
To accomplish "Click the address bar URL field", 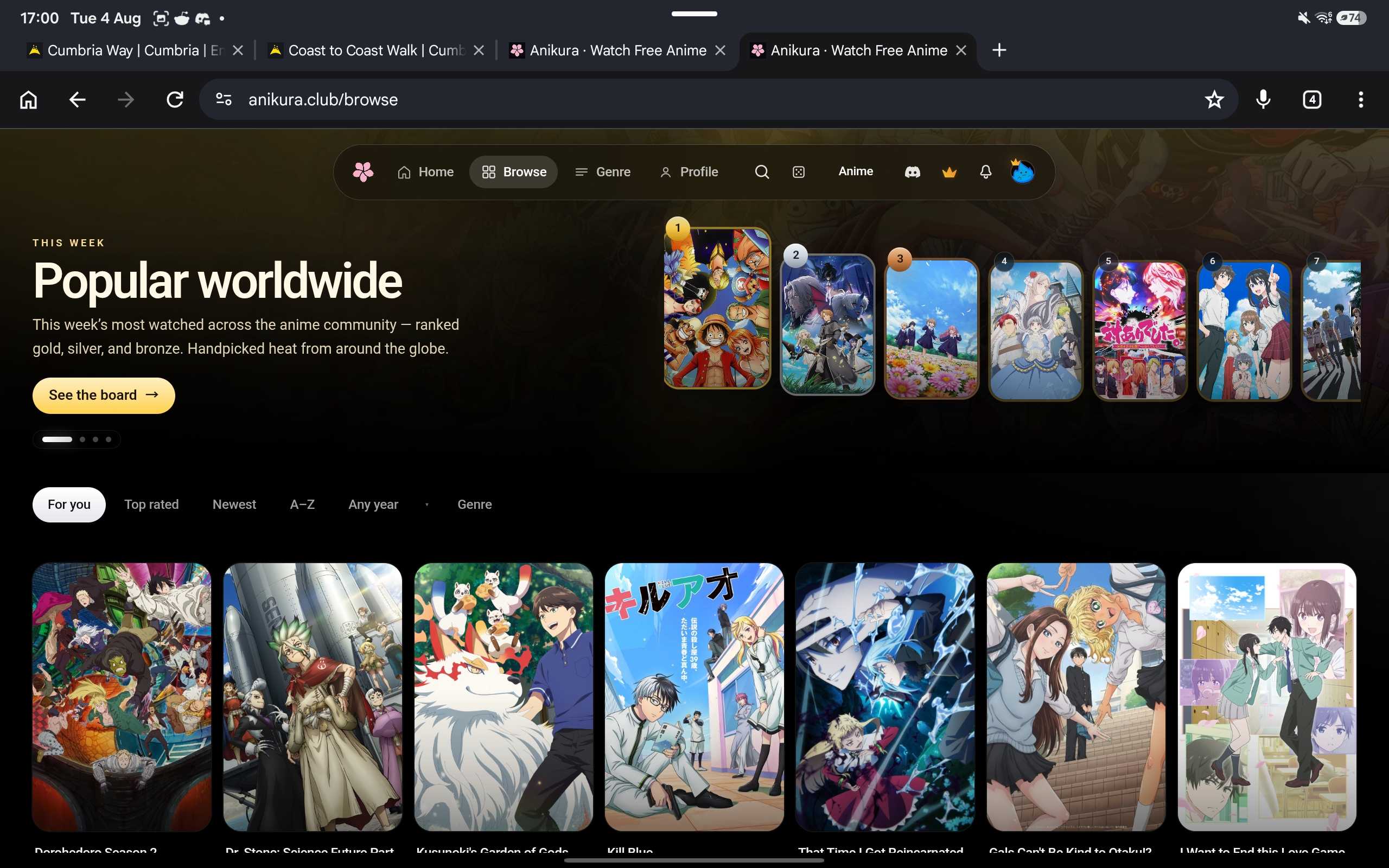I will click(x=717, y=99).
